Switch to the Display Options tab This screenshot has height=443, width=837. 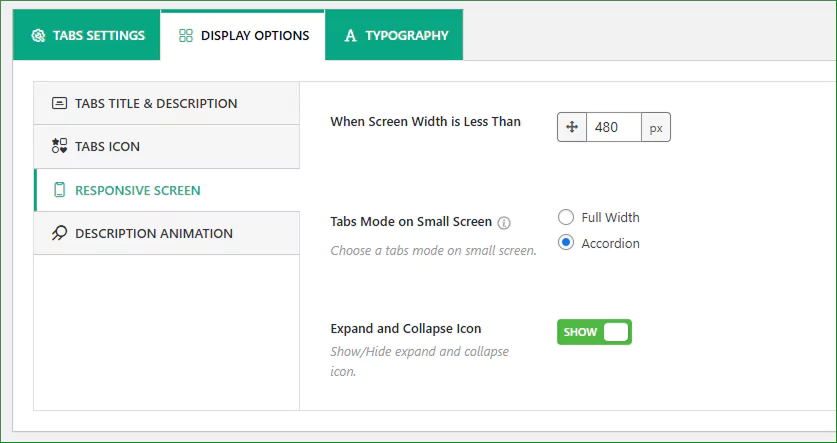pyautogui.click(x=242, y=35)
